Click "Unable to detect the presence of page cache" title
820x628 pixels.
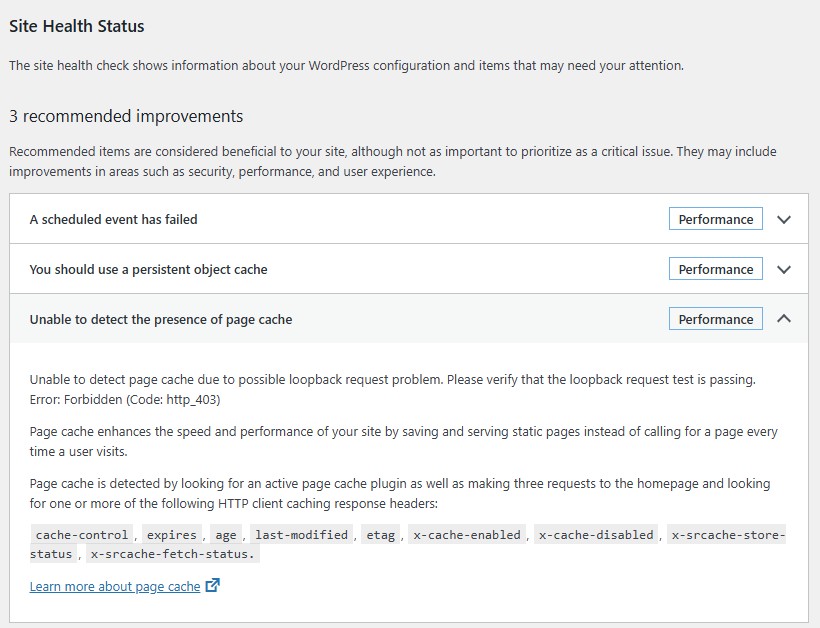[161, 319]
